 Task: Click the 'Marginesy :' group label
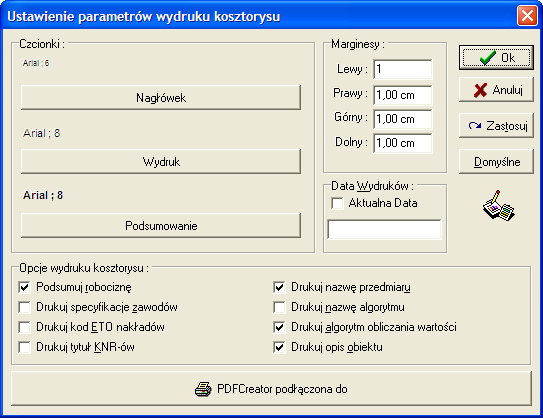click(358, 44)
